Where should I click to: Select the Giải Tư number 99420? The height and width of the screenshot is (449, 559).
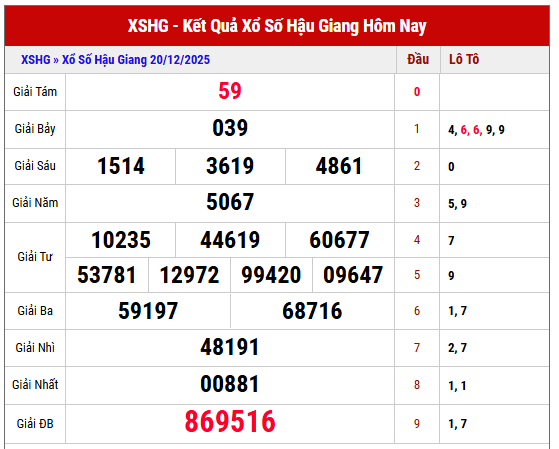pos(271,275)
